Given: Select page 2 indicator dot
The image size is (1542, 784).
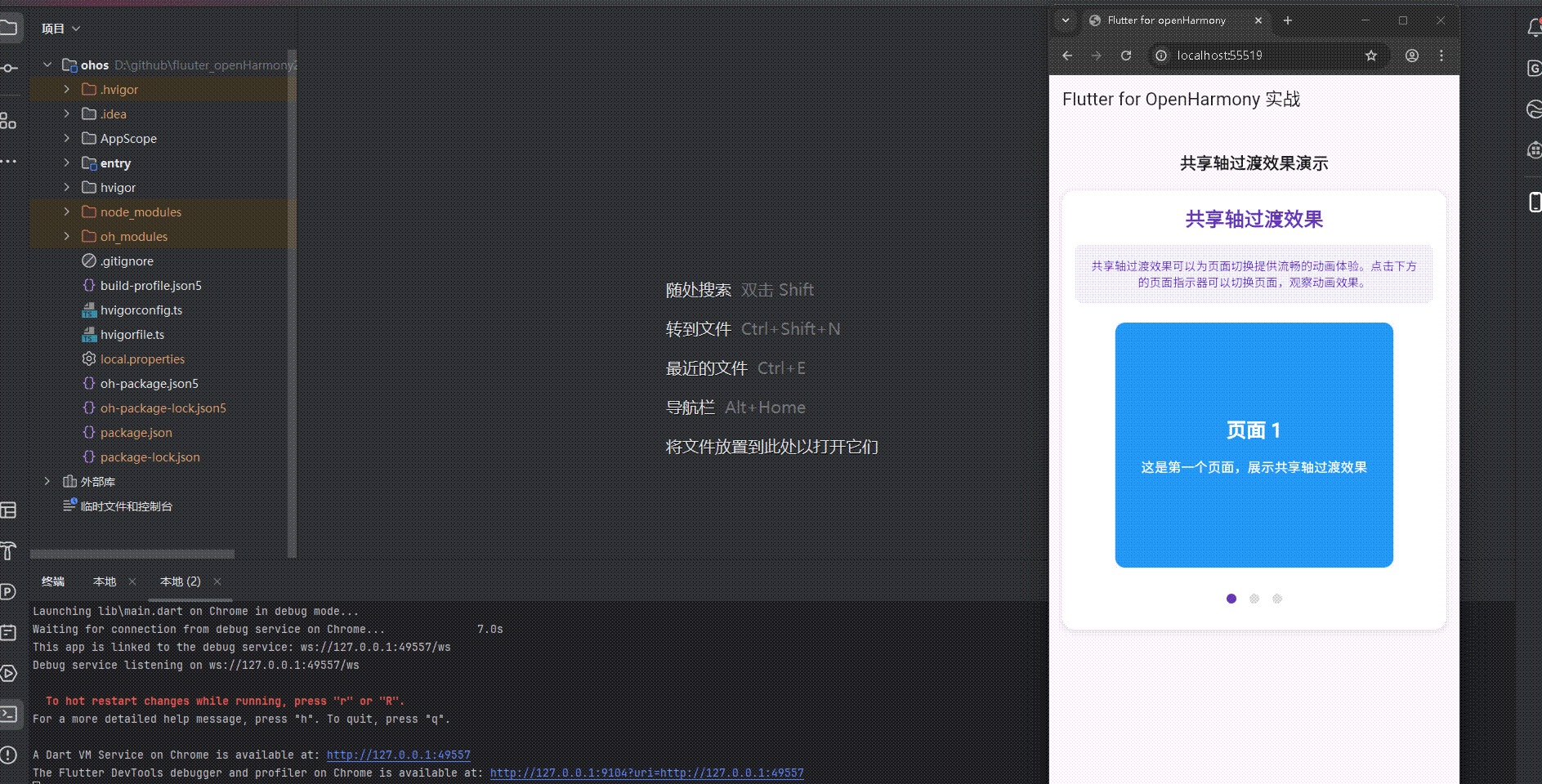Looking at the screenshot, I should [1254, 599].
